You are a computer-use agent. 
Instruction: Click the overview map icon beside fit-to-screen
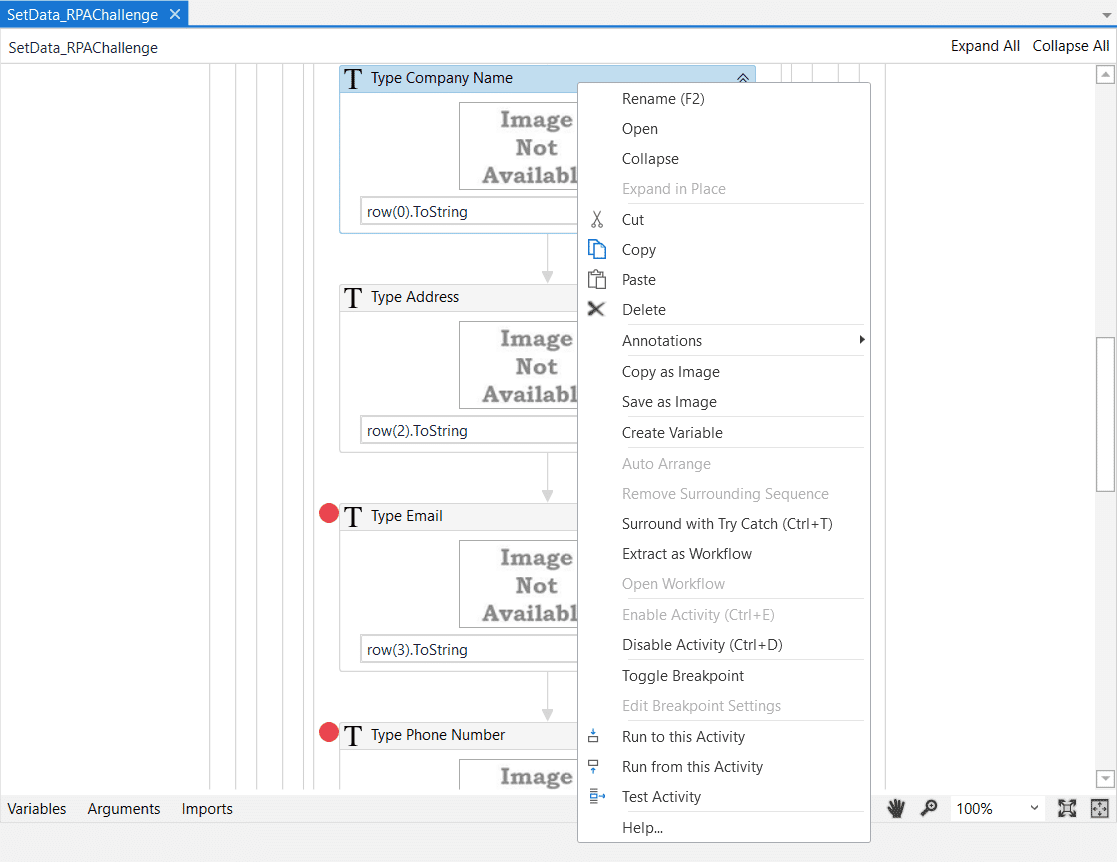[x=1100, y=808]
